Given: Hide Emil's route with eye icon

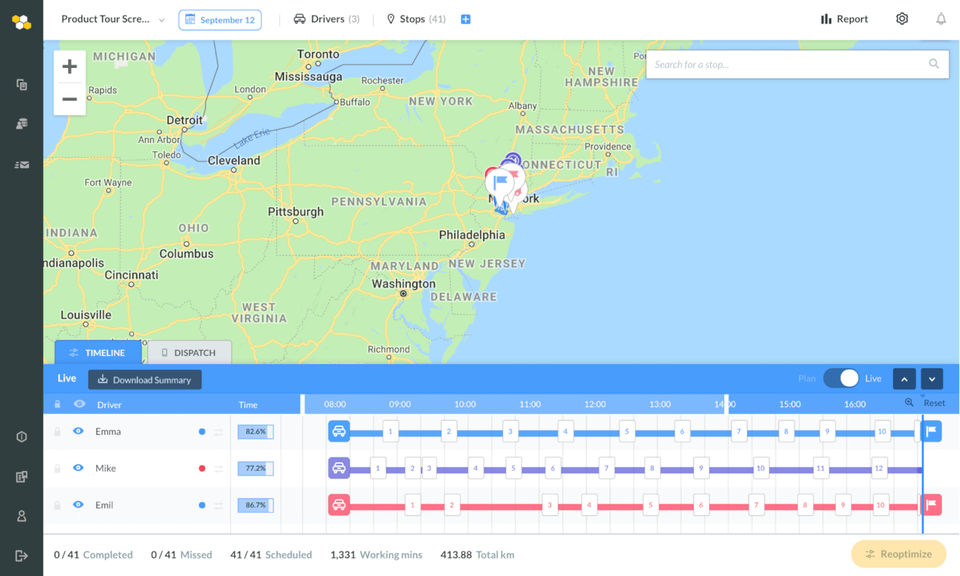Looking at the screenshot, I should (78, 504).
